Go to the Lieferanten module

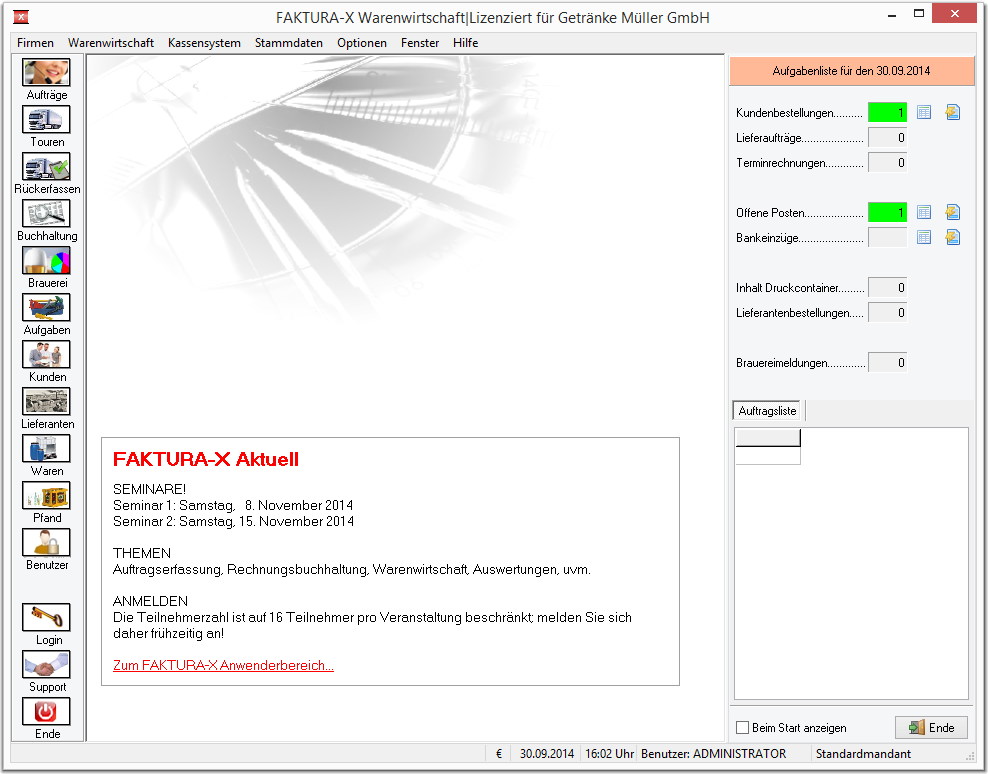(x=46, y=401)
